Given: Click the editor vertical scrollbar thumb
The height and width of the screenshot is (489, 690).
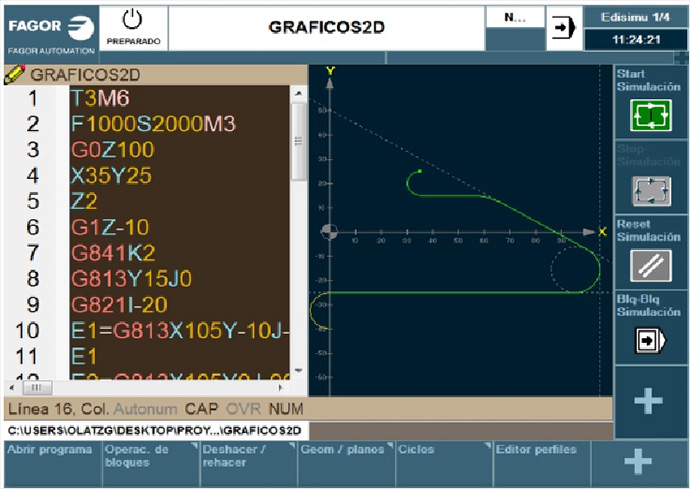Looking at the screenshot, I should (299, 141).
